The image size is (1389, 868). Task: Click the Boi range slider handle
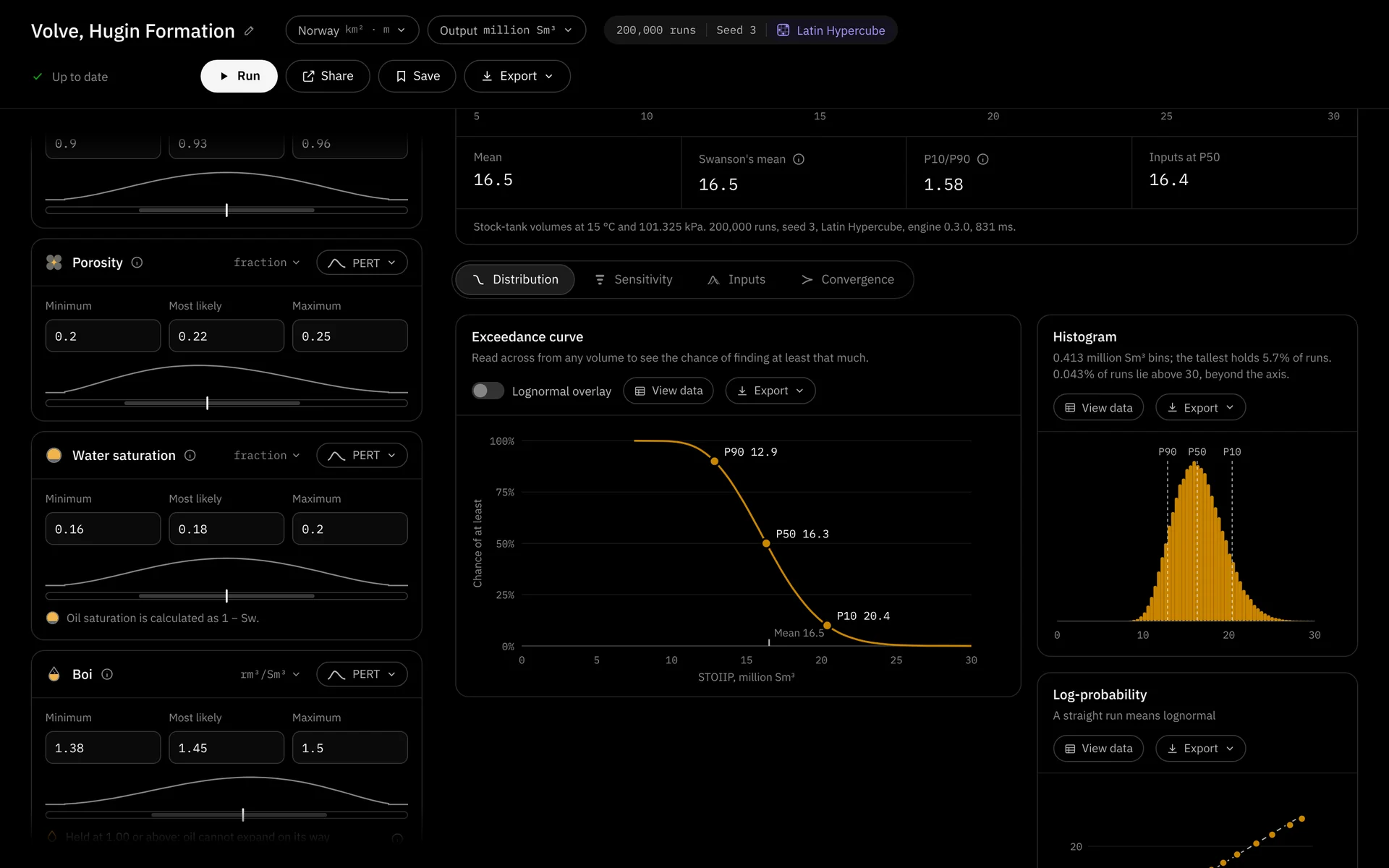[x=243, y=814]
